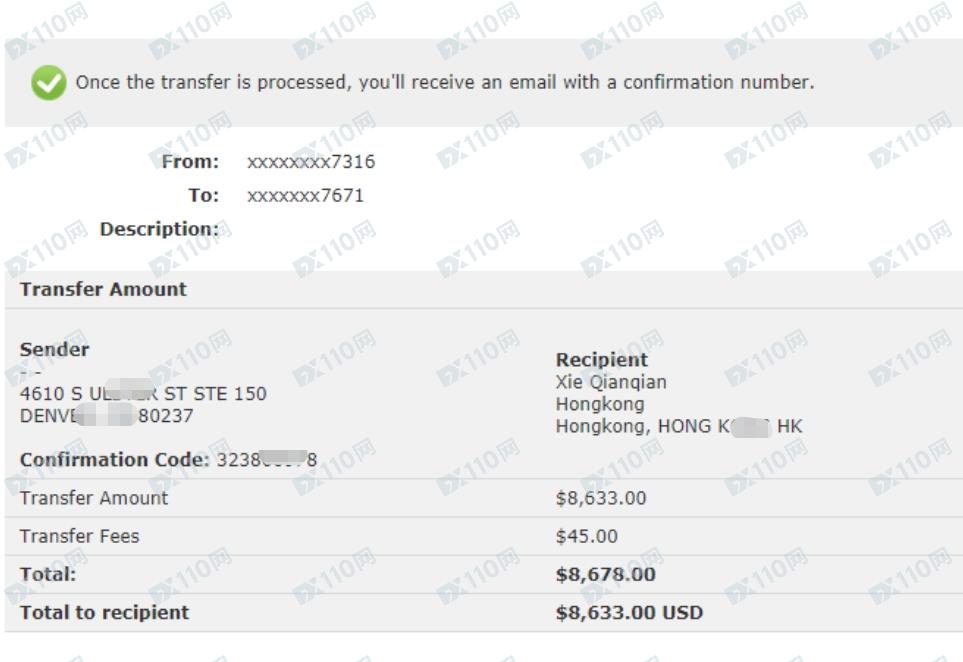Click the green checkmark confirmation icon
This screenshot has width=963, height=662.
pos(49,82)
